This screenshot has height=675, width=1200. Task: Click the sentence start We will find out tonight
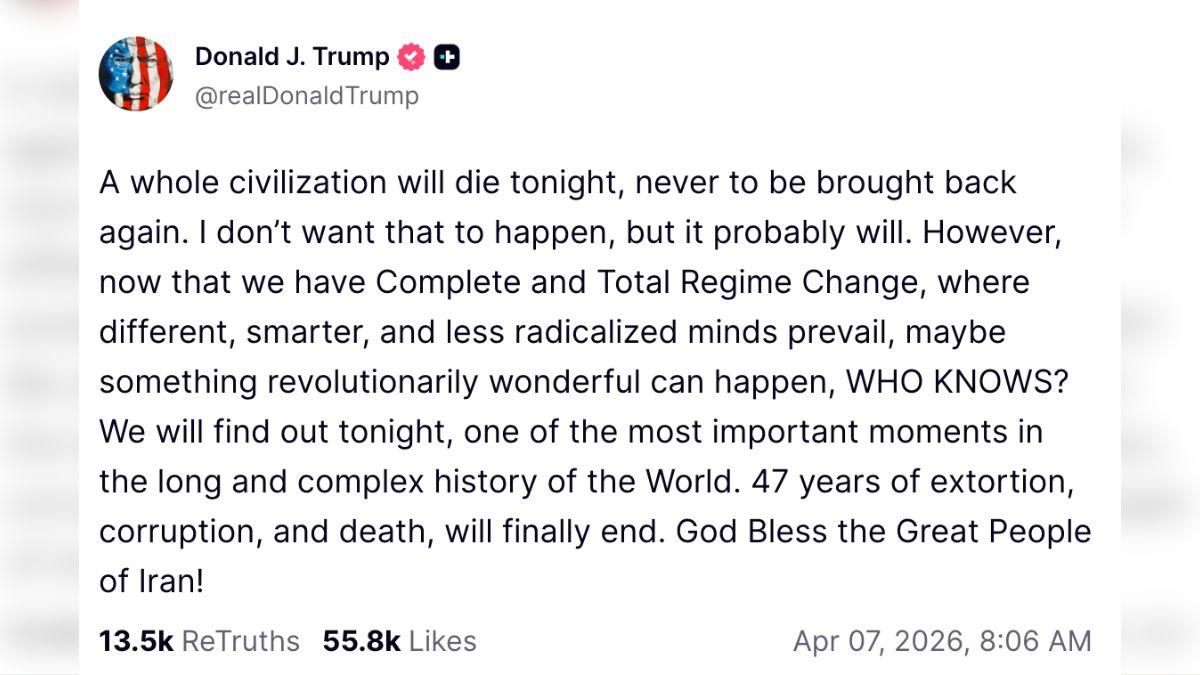click(274, 432)
